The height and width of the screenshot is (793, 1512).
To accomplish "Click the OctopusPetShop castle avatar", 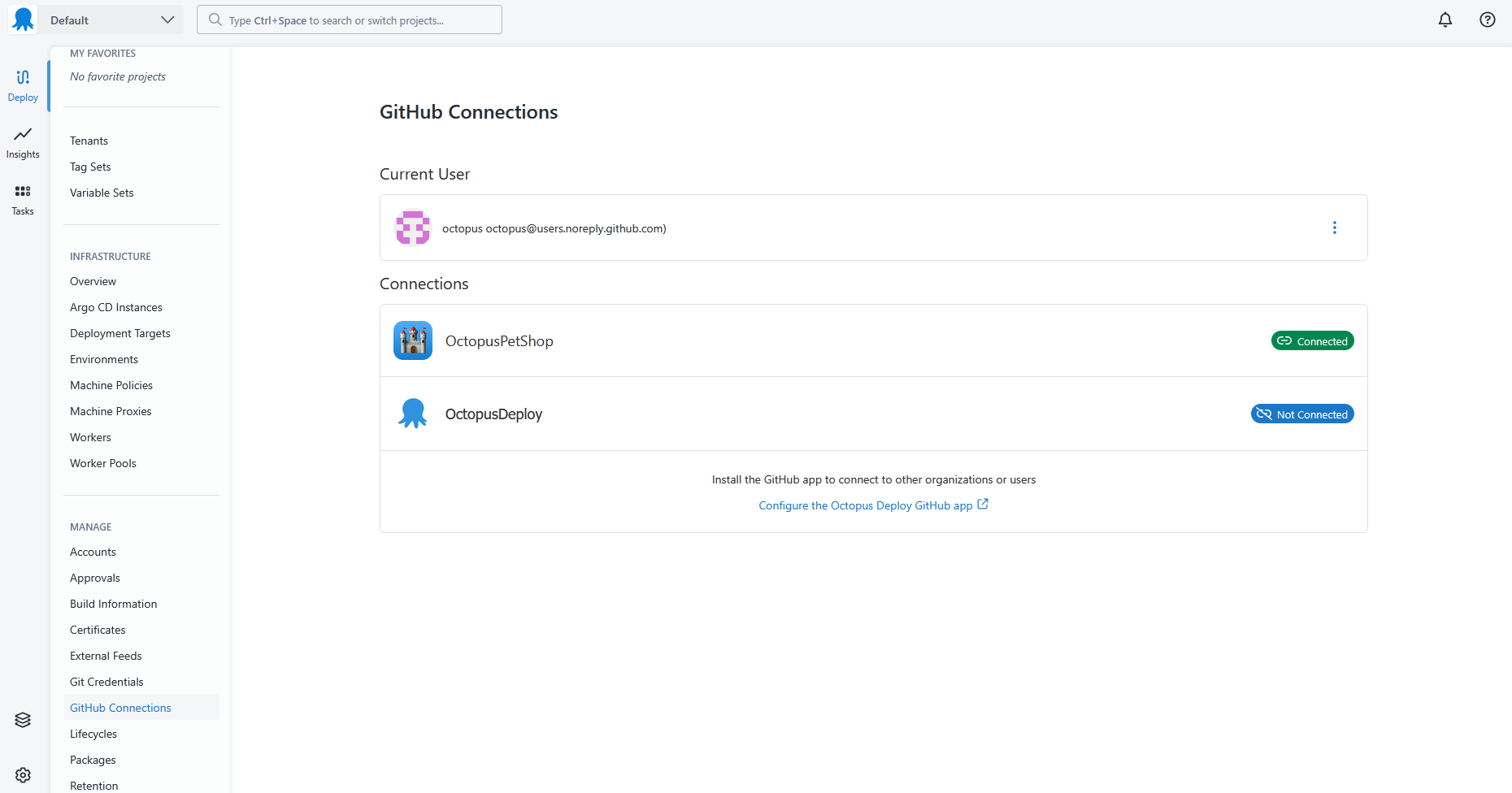I will point(413,340).
